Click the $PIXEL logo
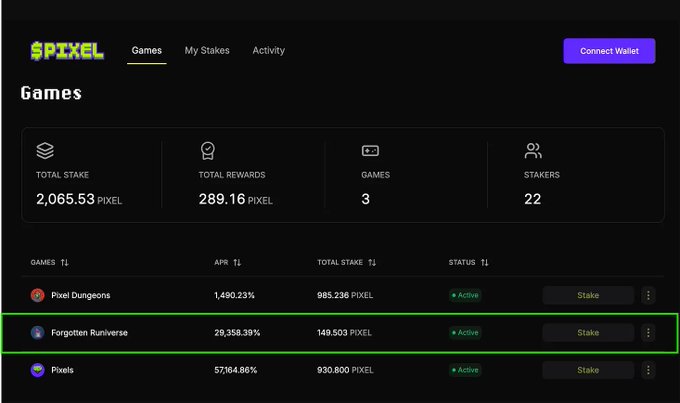 (67, 51)
